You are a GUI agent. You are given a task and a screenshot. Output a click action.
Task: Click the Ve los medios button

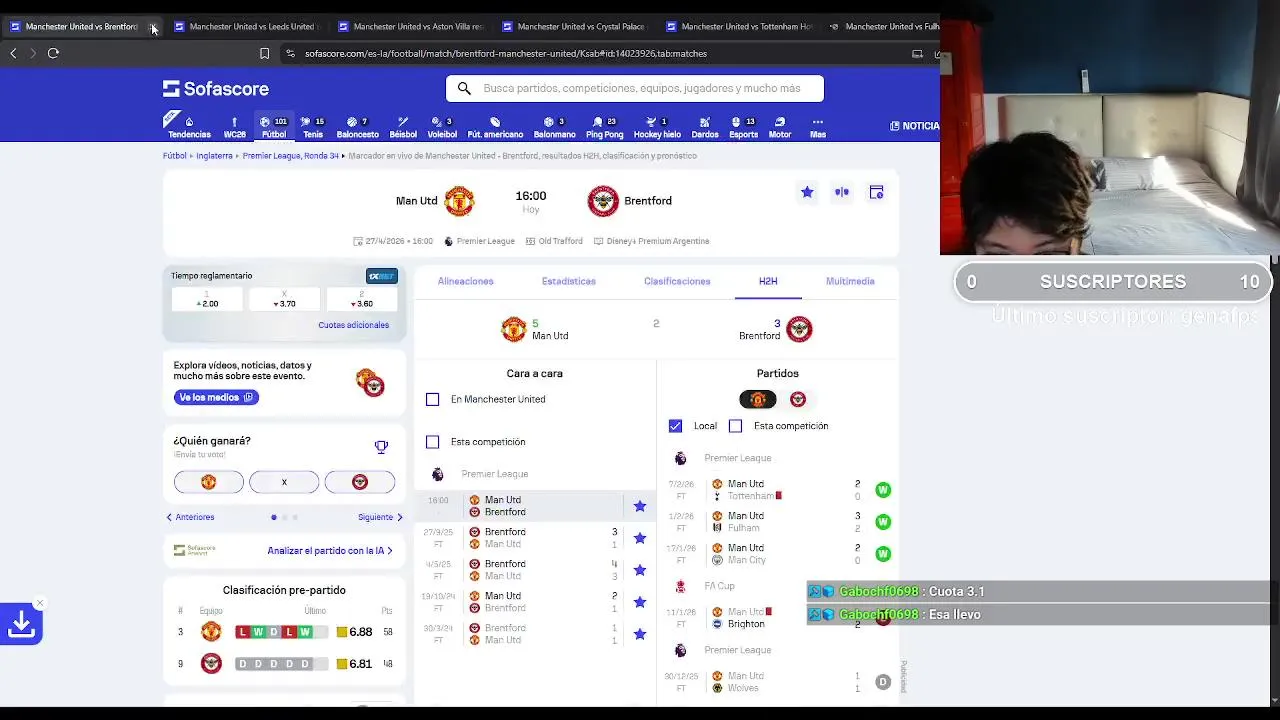tap(216, 397)
